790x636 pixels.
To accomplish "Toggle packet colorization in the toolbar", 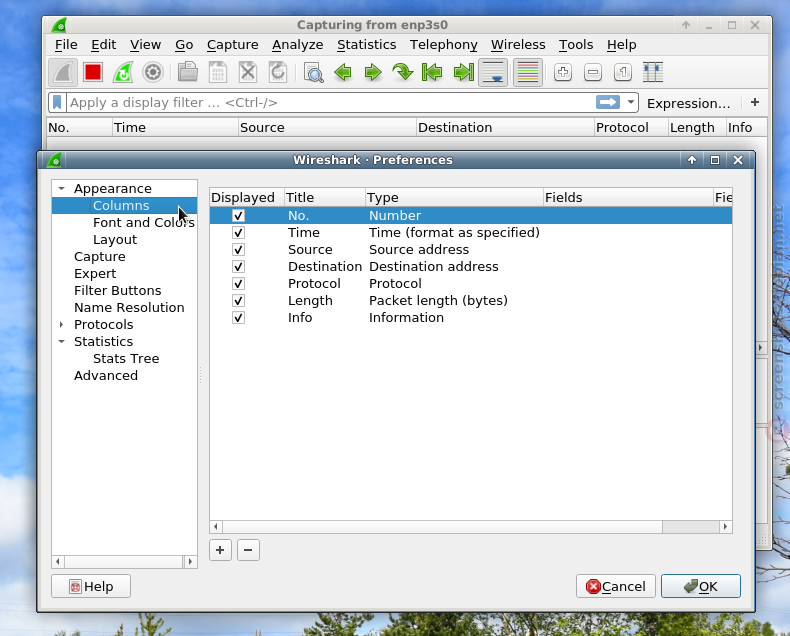I will (x=528, y=73).
